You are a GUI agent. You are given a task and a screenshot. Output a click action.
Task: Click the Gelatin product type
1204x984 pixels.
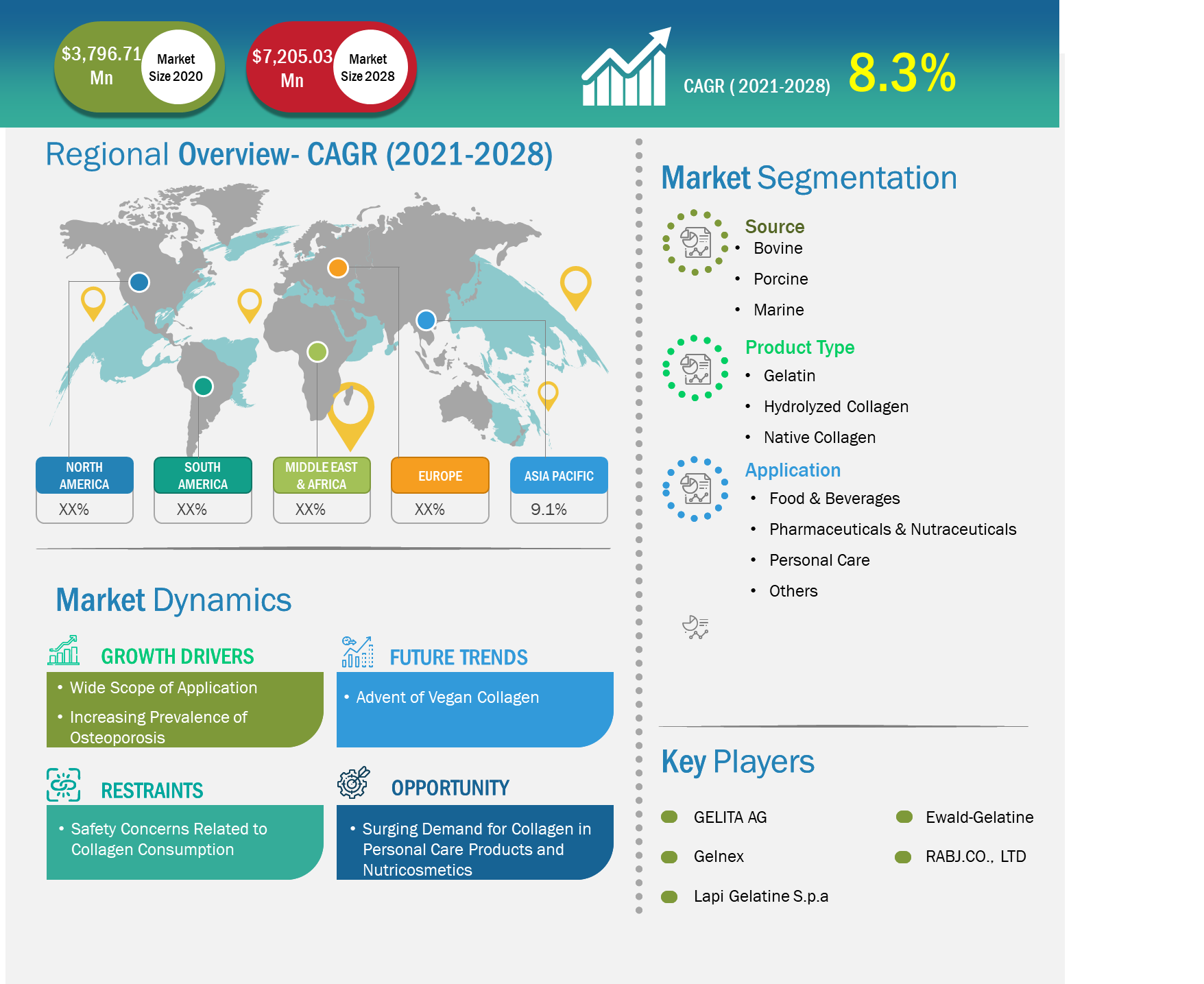(x=789, y=376)
